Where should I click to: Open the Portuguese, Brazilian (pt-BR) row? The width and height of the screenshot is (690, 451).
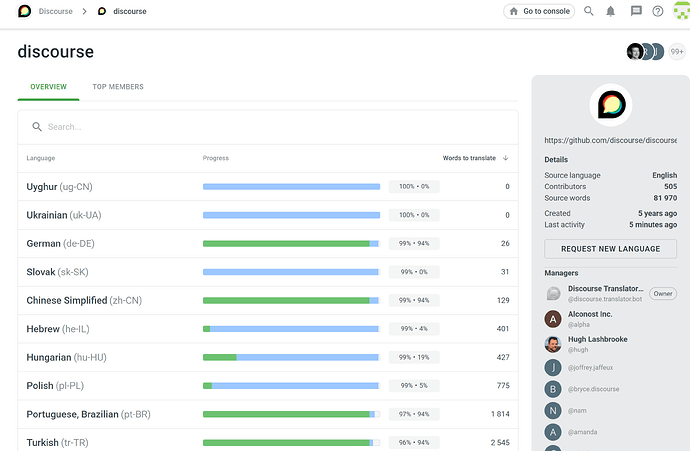pyautogui.click(x=268, y=414)
